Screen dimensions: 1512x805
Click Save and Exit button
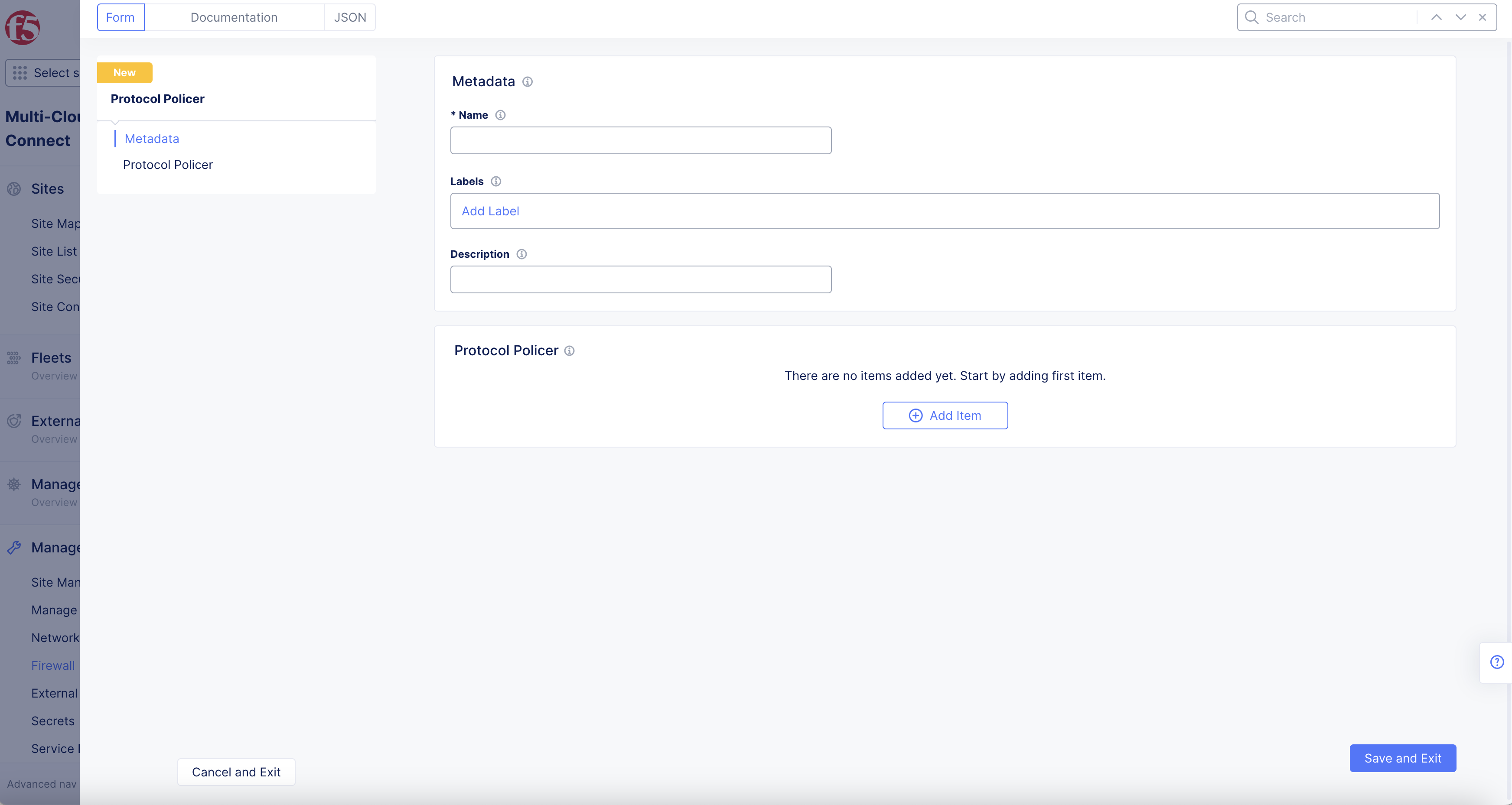coord(1402,758)
